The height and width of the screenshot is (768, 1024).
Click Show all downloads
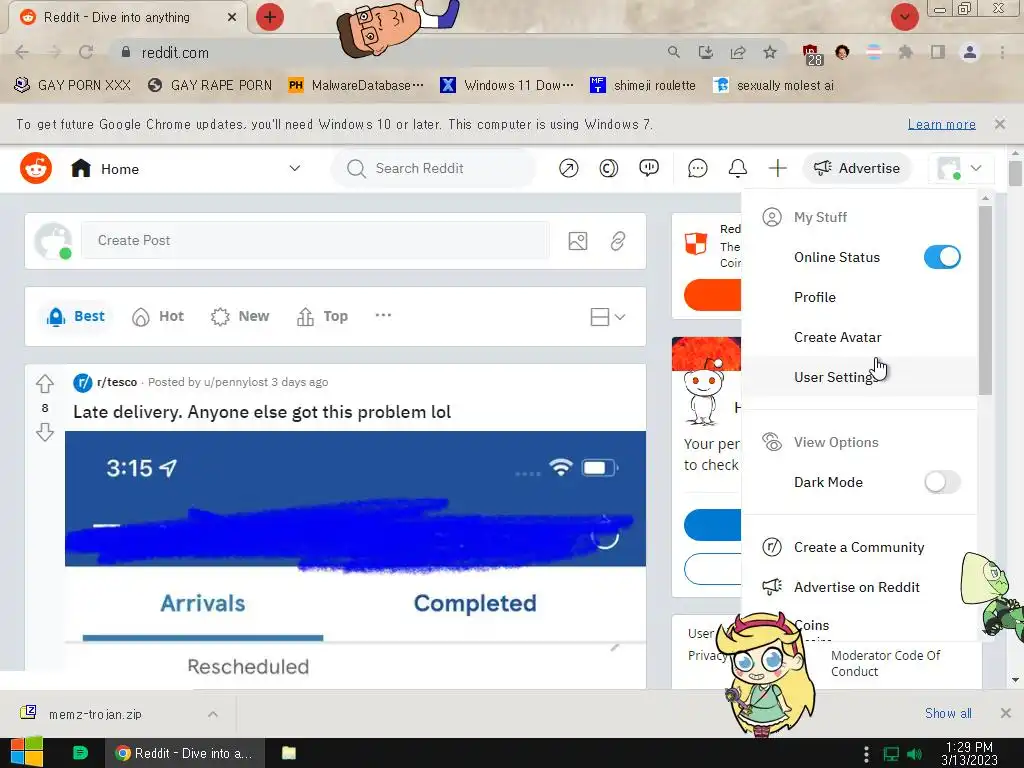coord(948,713)
